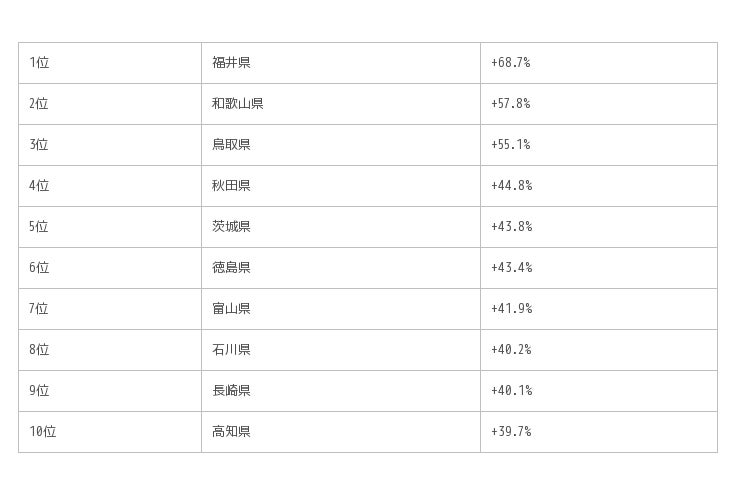
Task: Click the 富山県 cell
Action: tap(231, 309)
